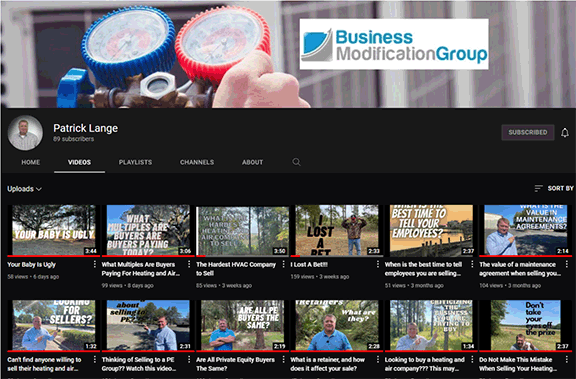Open options for best time to tell employees video

pos(472,264)
